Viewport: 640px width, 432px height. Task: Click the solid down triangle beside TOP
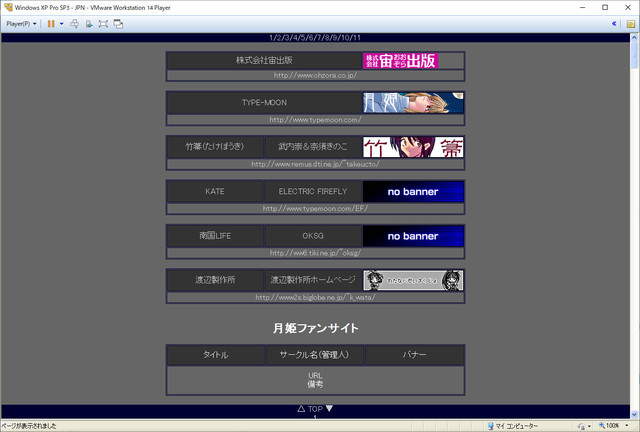[x=329, y=408]
